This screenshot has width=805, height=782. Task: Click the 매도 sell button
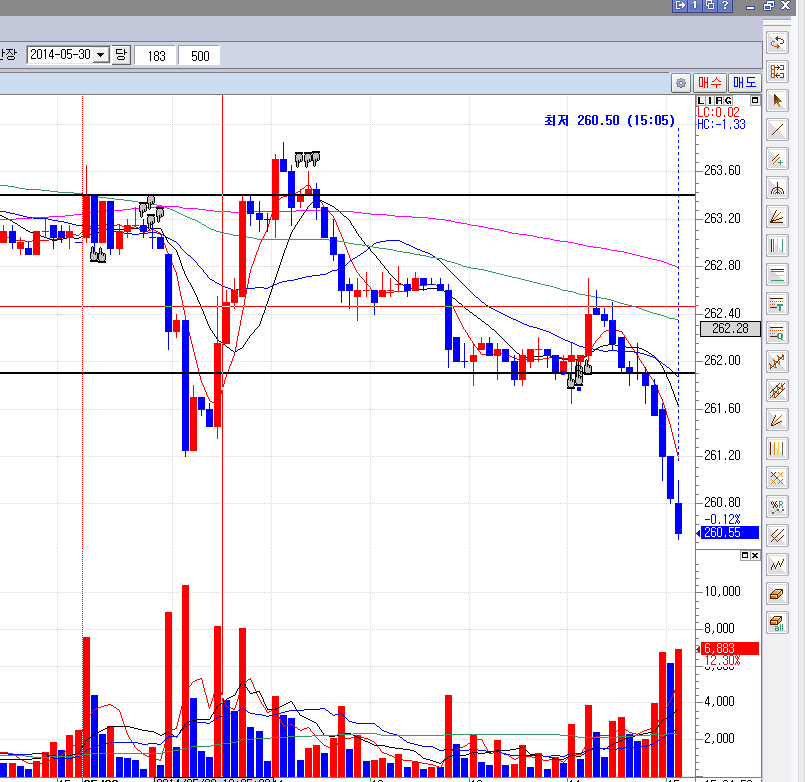(744, 83)
